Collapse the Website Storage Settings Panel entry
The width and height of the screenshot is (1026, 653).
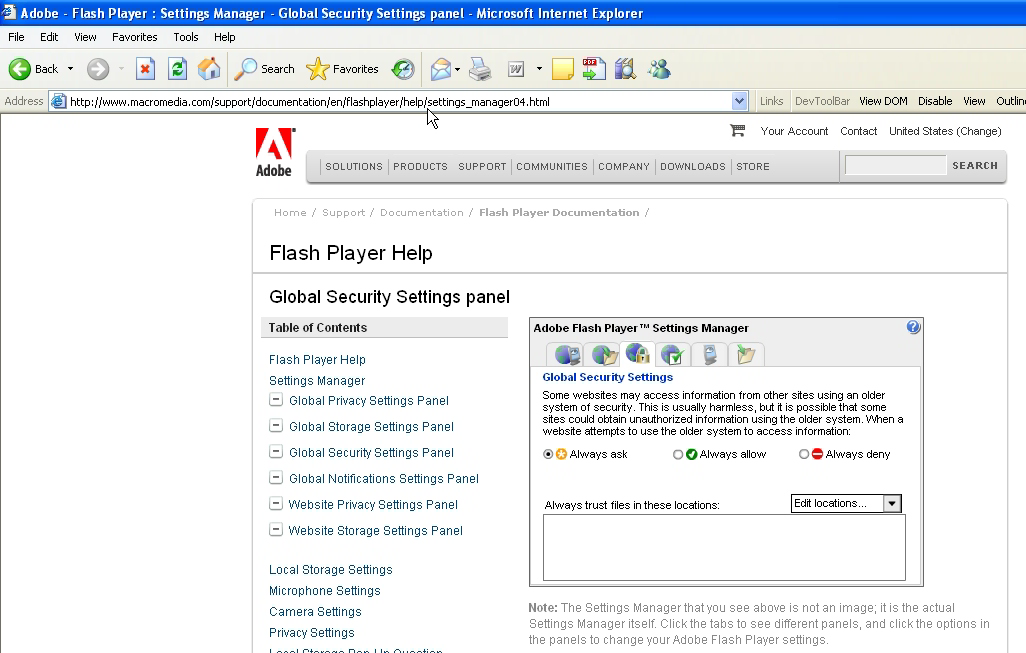point(276,530)
